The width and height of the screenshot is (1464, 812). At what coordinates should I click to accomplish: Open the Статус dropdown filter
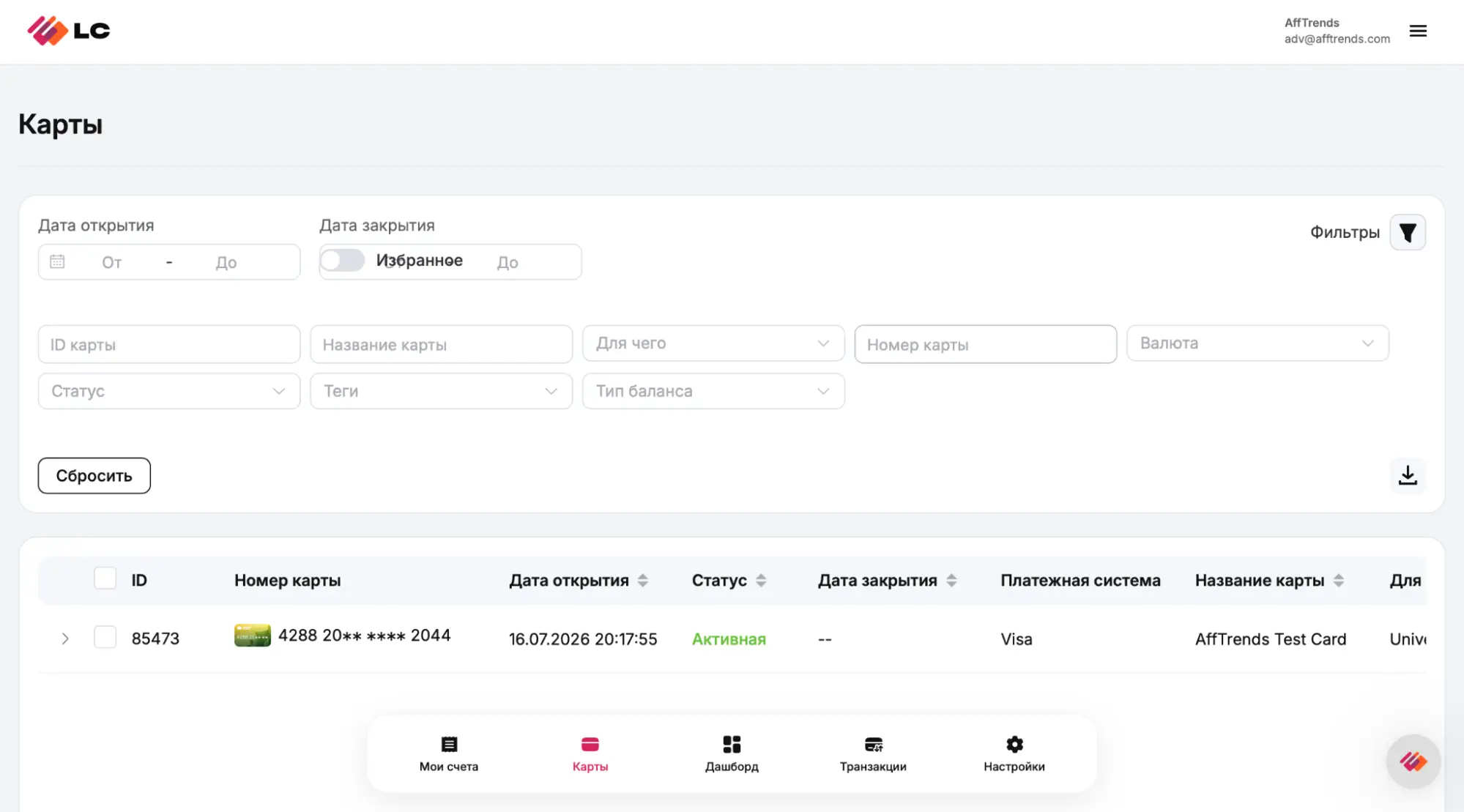[169, 391]
